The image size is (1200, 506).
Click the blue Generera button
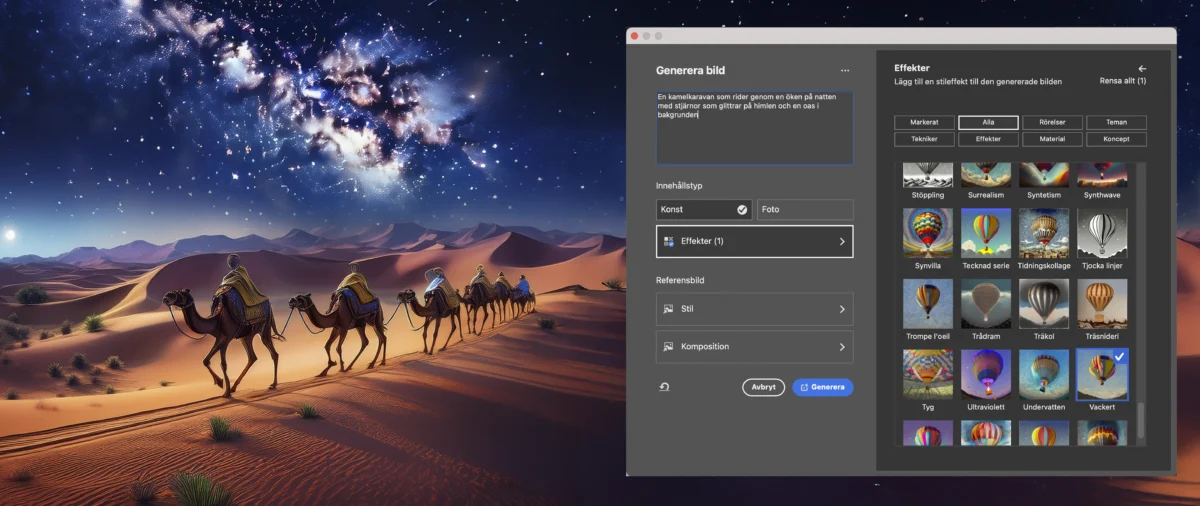tap(823, 387)
